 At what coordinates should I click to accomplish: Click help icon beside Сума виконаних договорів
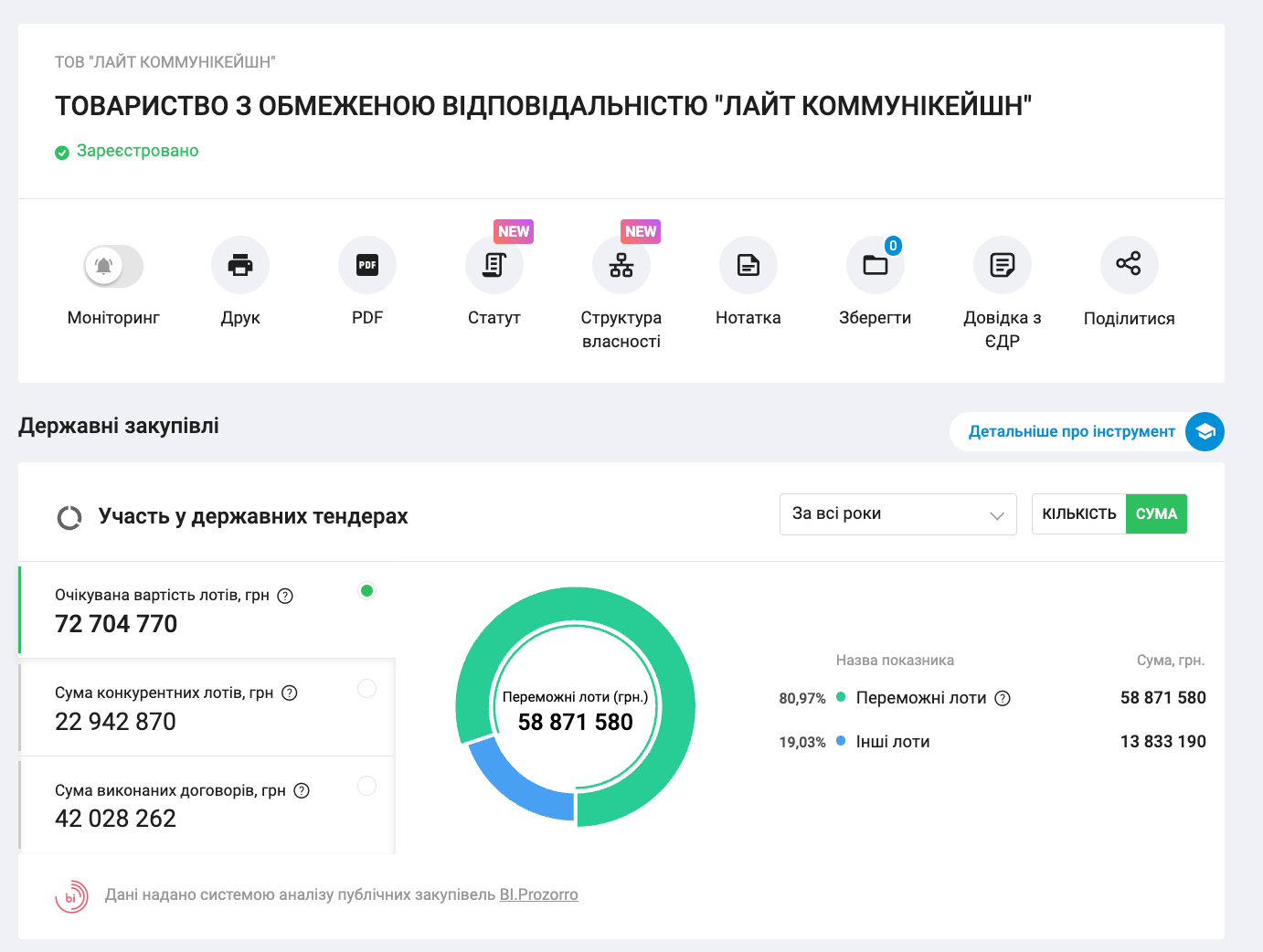(x=302, y=790)
